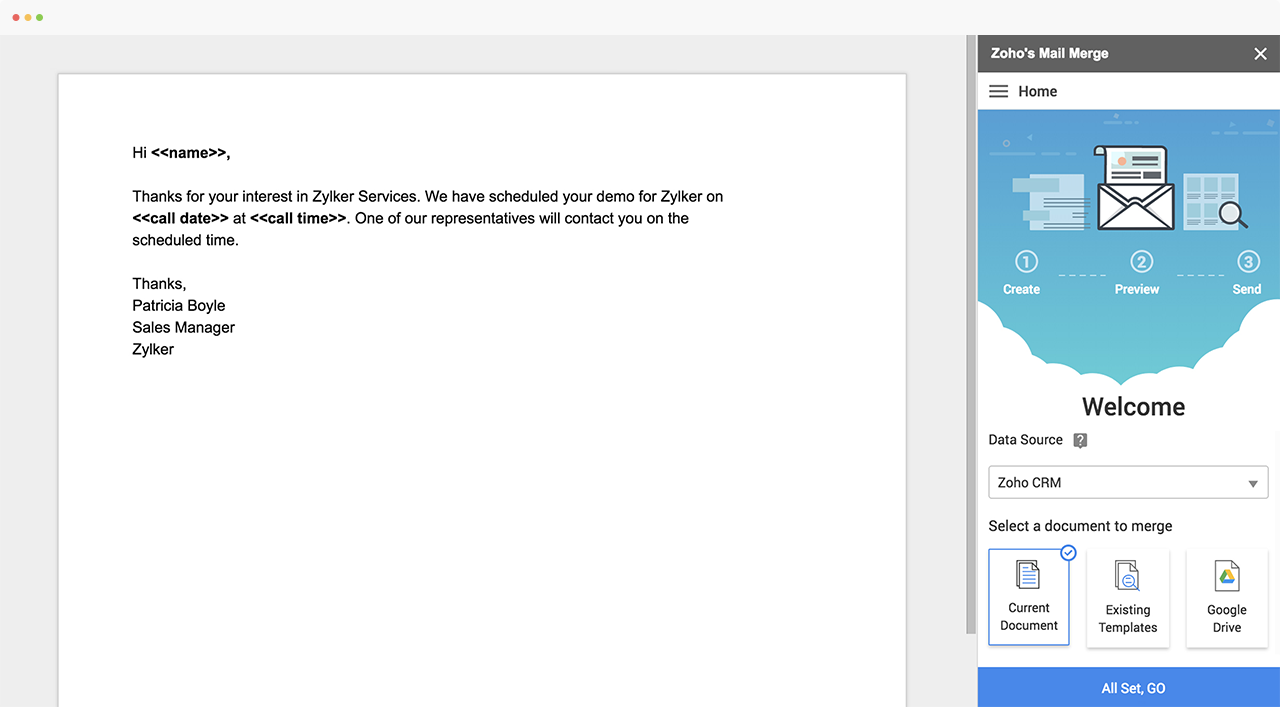Click the red window close dot
1280x707 pixels.
coord(16,18)
